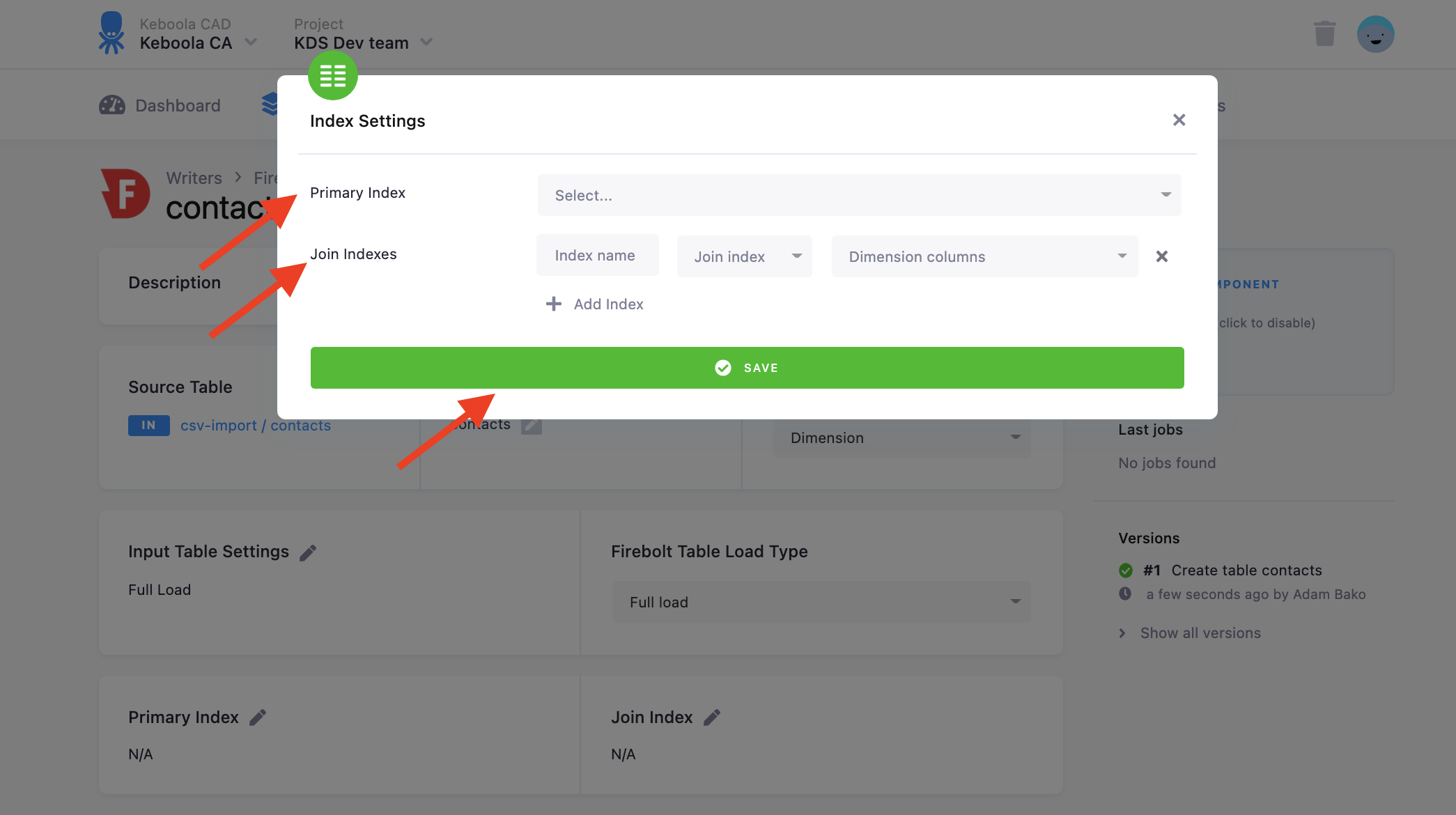Open the csv-import / contacts source table link

(x=256, y=425)
